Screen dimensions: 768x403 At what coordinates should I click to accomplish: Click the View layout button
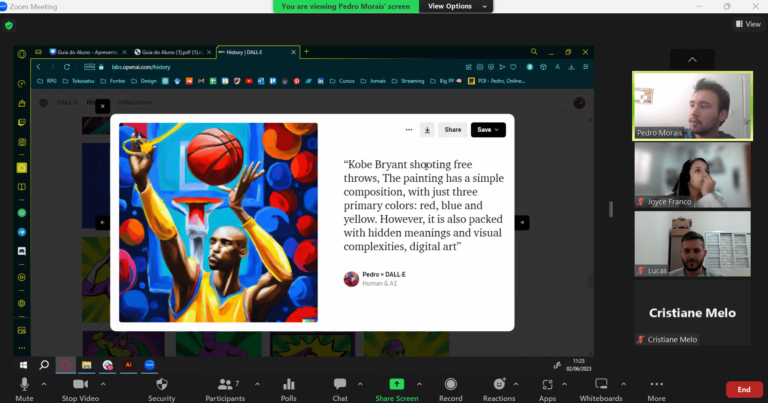tap(748, 24)
